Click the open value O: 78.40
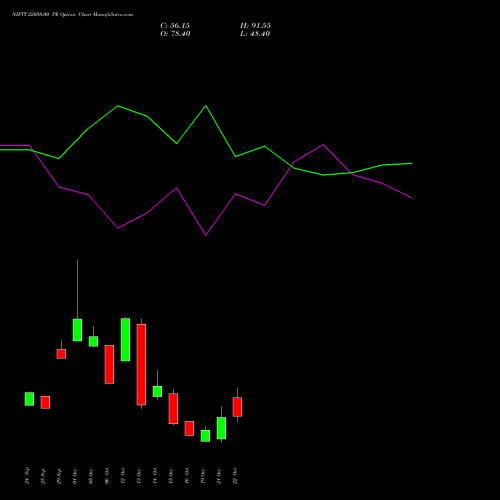 click(175, 34)
